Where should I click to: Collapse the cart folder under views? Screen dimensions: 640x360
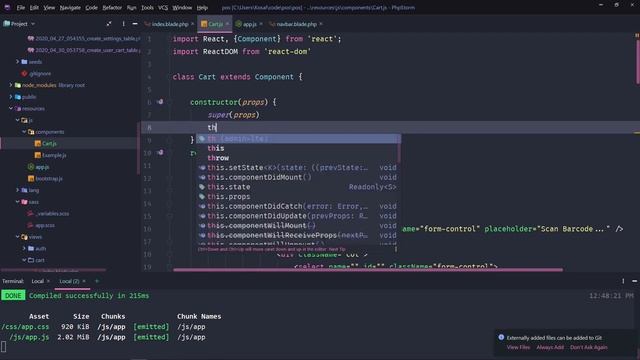(x=24, y=260)
